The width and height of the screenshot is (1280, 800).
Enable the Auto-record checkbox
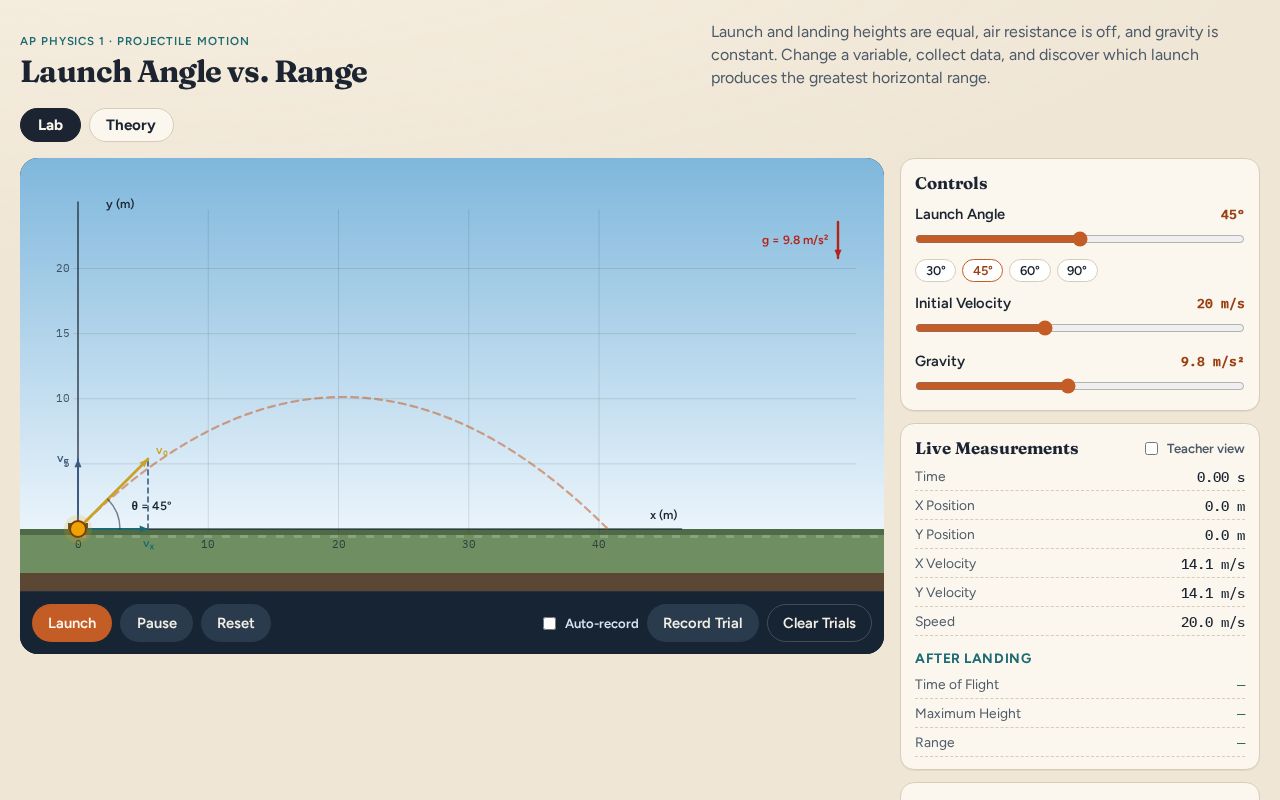[549, 623]
